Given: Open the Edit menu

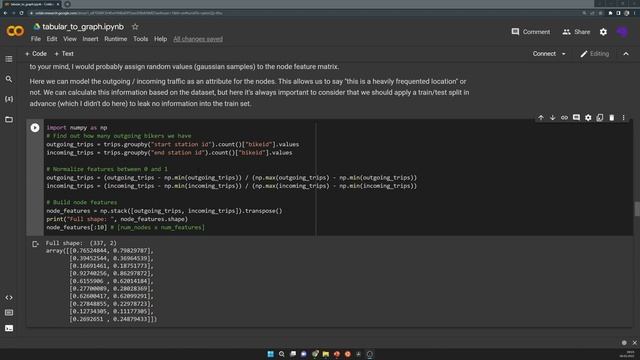Looking at the screenshot, I should click(52, 39).
